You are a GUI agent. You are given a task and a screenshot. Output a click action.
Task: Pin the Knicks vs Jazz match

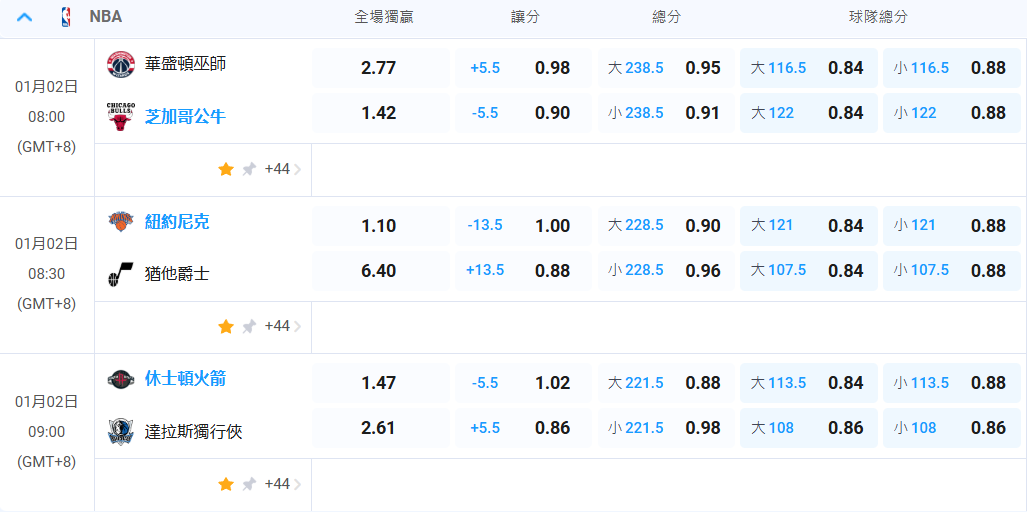[x=249, y=327]
